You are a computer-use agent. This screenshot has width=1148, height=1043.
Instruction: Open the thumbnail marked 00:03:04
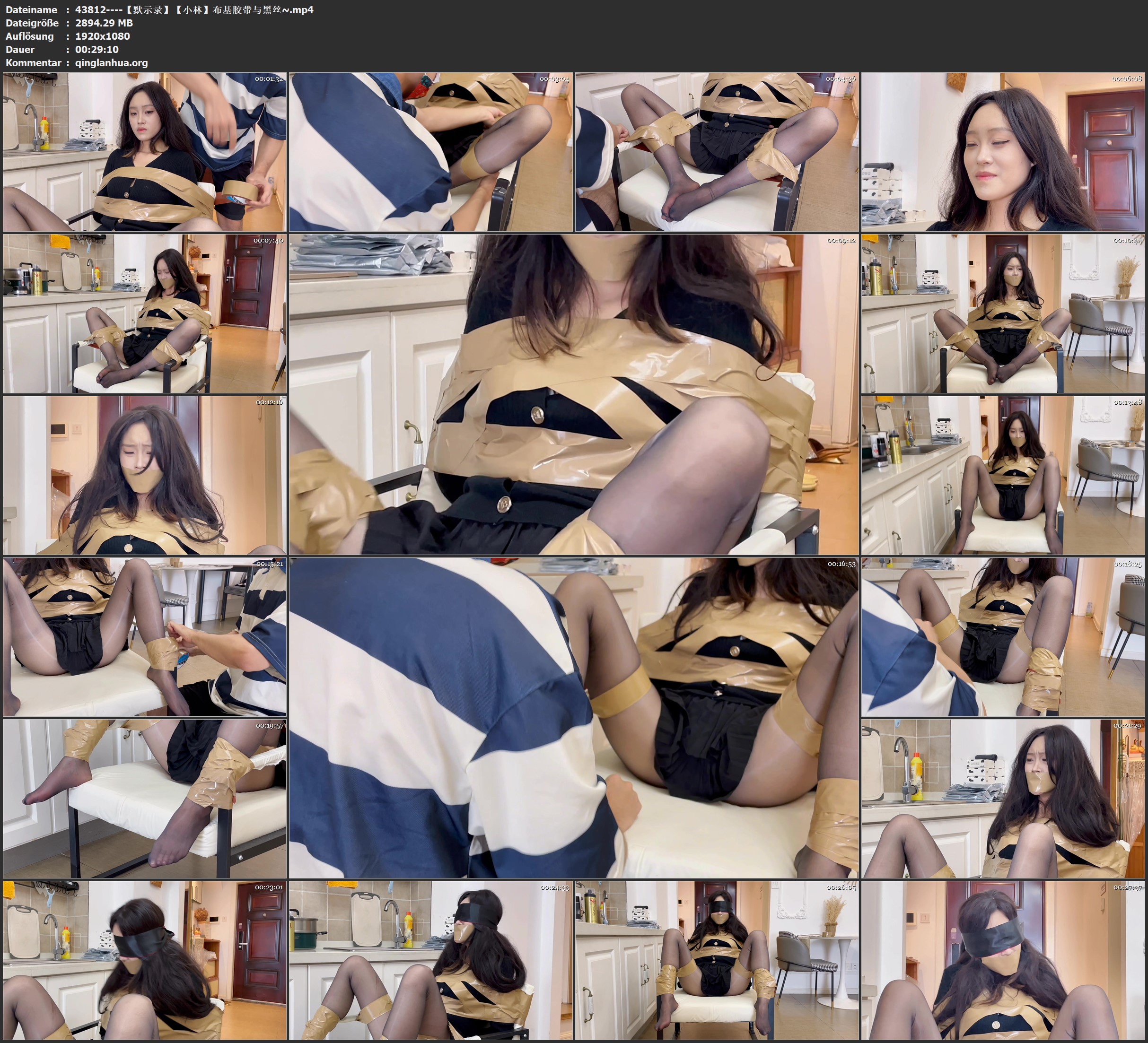[x=430, y=151]
